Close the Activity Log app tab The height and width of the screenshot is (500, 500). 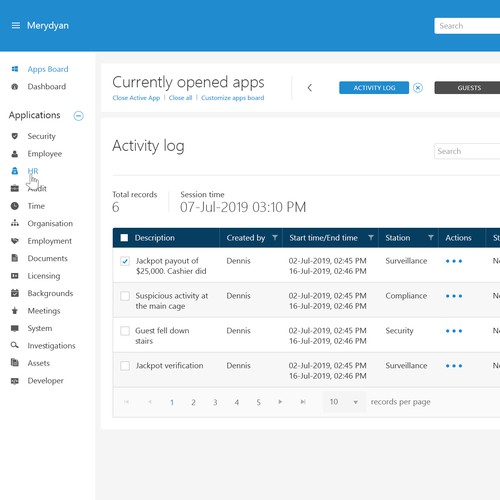pyautogui.click(x=418, y=88)
